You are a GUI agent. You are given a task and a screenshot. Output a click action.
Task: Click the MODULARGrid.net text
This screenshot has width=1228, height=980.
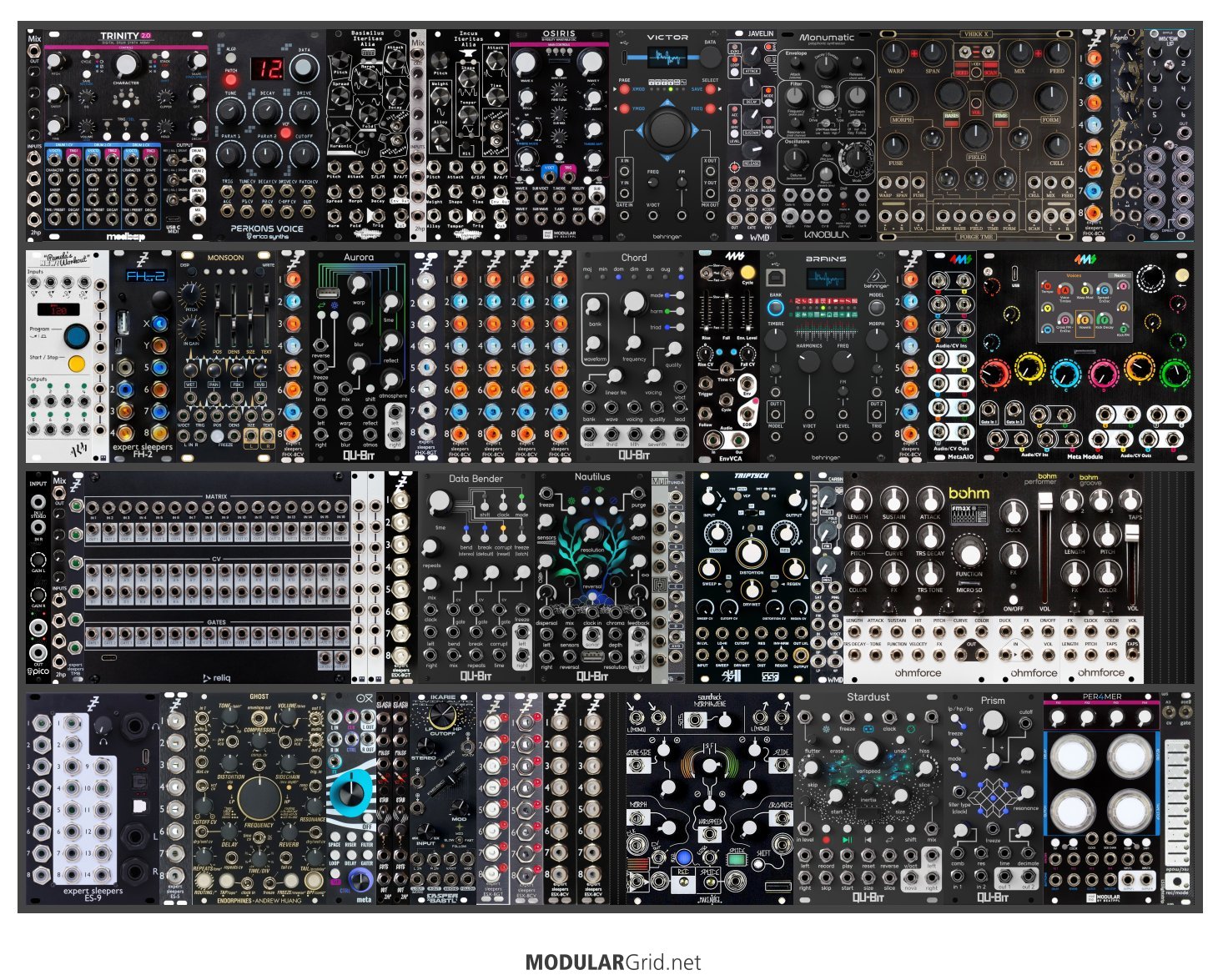tap(613, 962)
